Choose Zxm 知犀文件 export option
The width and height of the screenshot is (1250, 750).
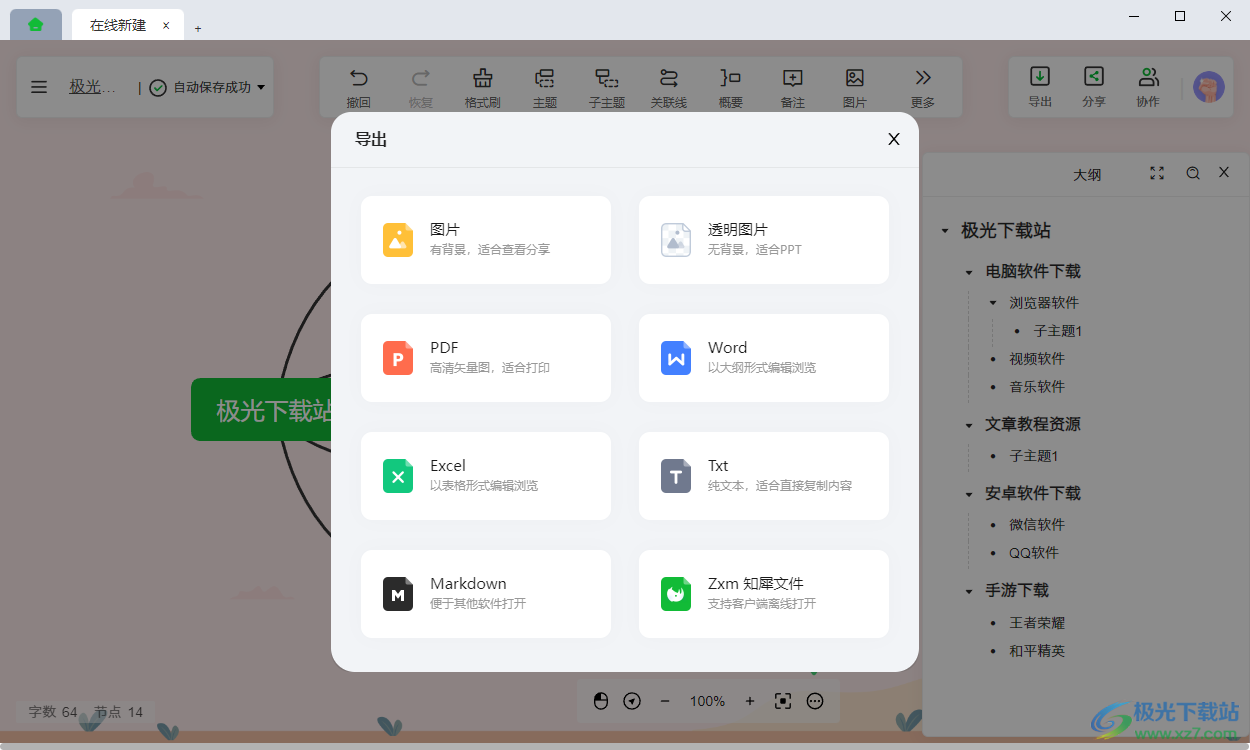click(x=764, y=594)
